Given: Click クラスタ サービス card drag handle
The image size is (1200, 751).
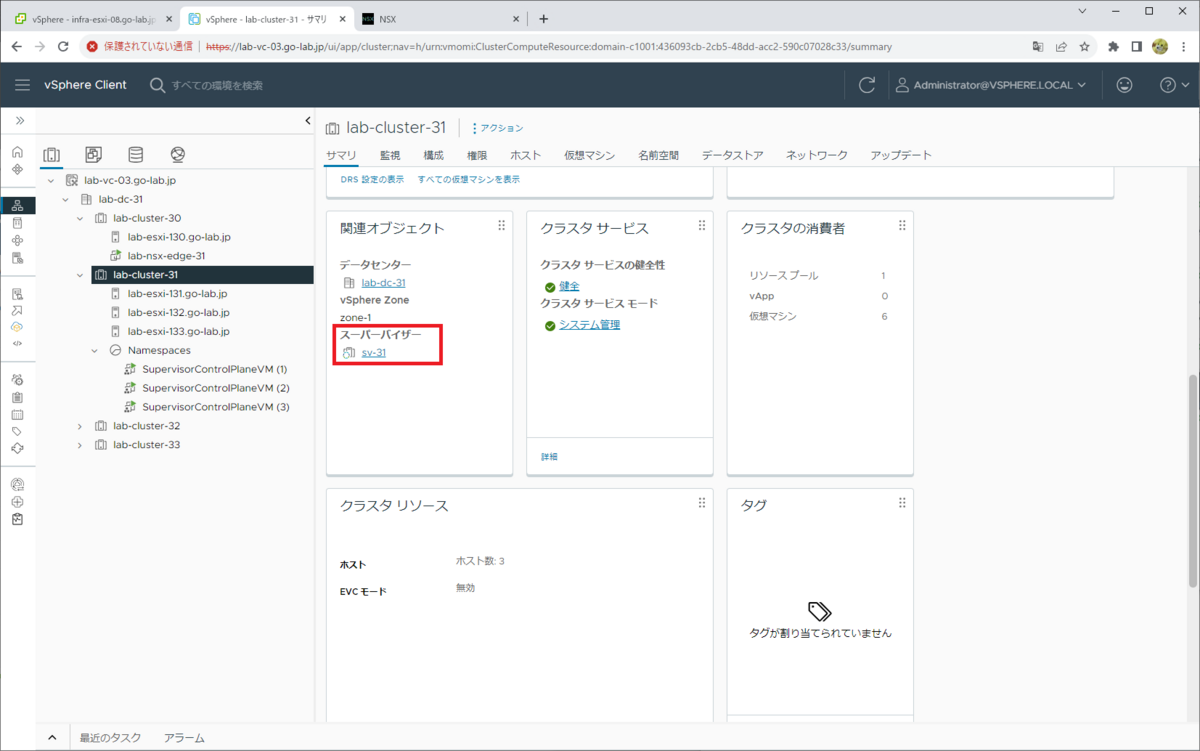Looking at the screenshot, I should 701,227.
